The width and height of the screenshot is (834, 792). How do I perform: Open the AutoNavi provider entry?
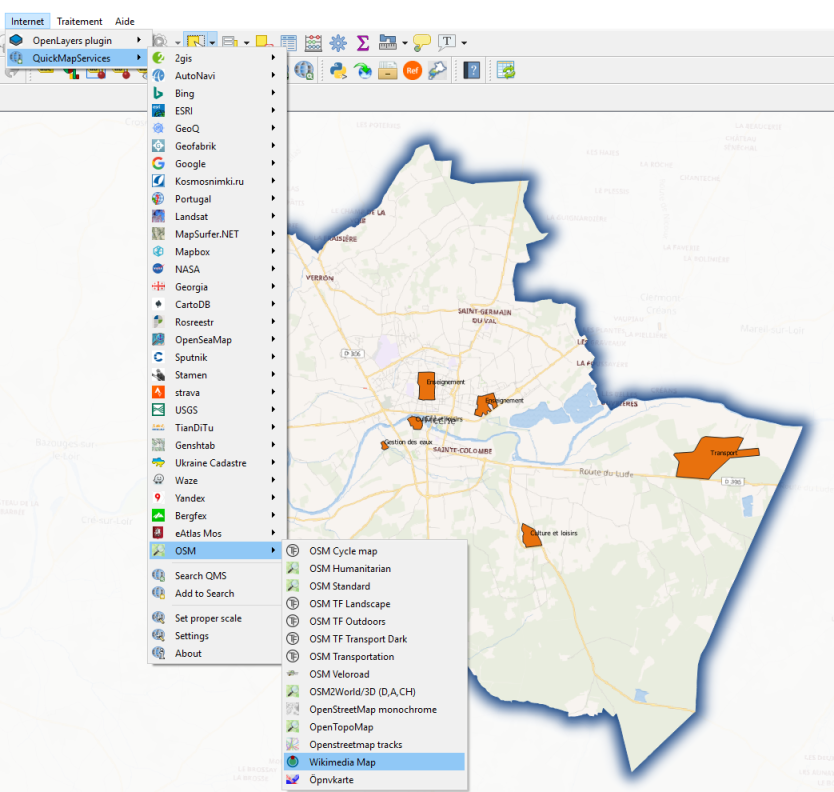(x=216, y=76)
